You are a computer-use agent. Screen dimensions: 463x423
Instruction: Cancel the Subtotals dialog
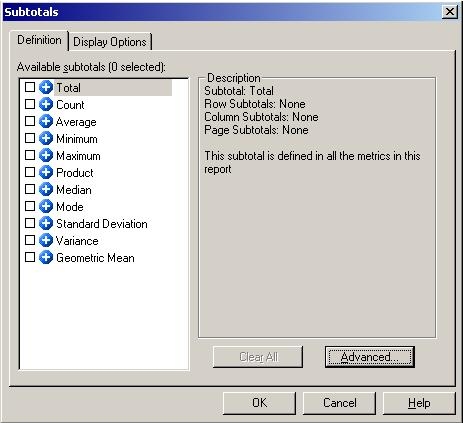[339, 403]
